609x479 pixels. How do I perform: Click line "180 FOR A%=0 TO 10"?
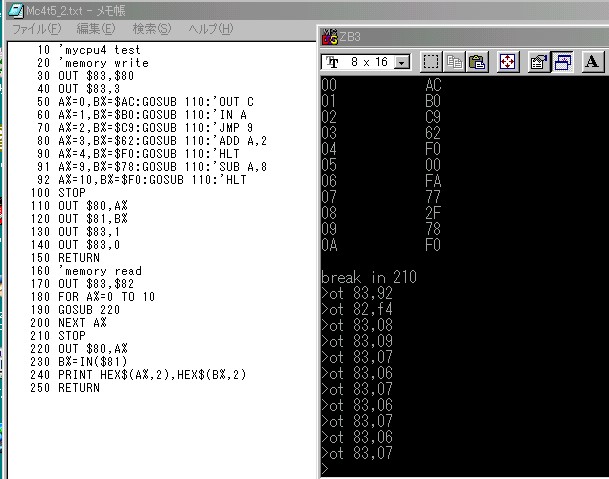pos(93,297)
